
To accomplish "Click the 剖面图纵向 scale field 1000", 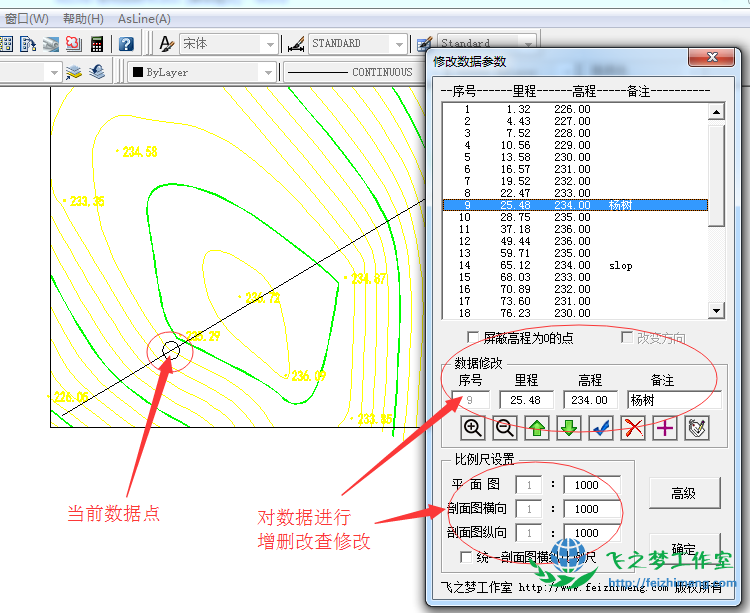I will click(592, 533).
